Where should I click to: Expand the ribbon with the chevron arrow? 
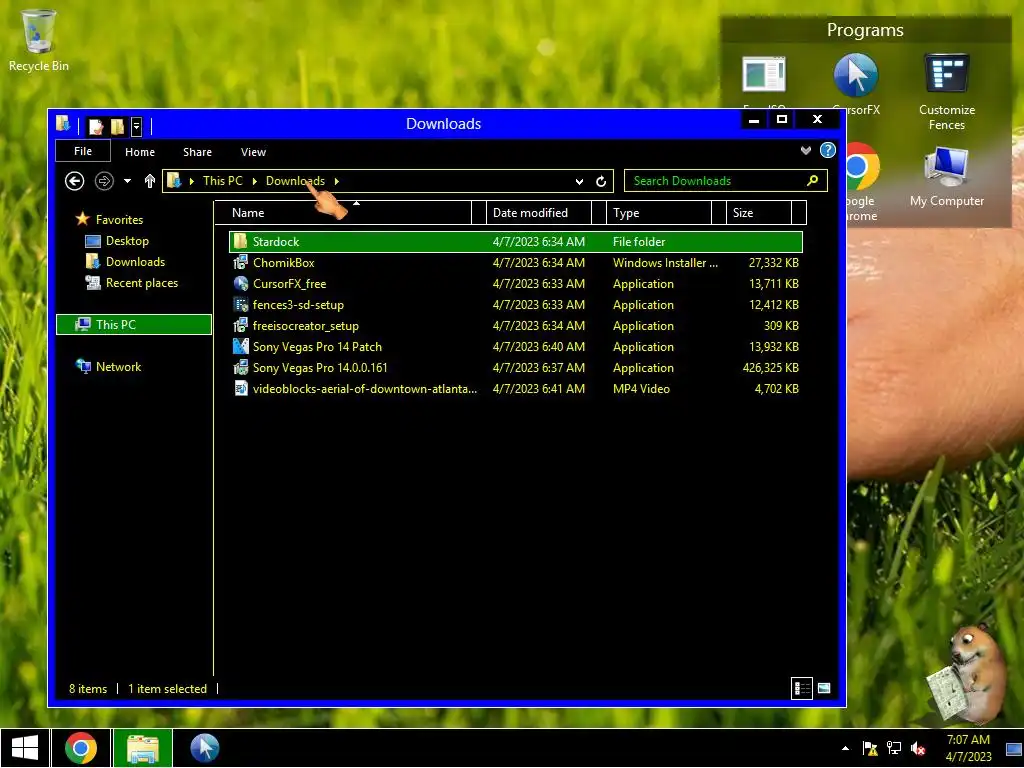(x=806, y=151)
